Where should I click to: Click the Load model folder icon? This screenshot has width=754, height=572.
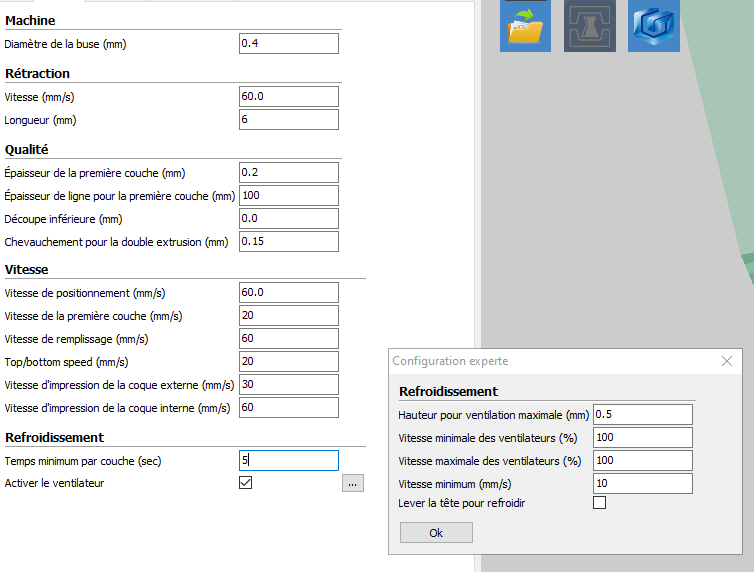click(525, 25)
